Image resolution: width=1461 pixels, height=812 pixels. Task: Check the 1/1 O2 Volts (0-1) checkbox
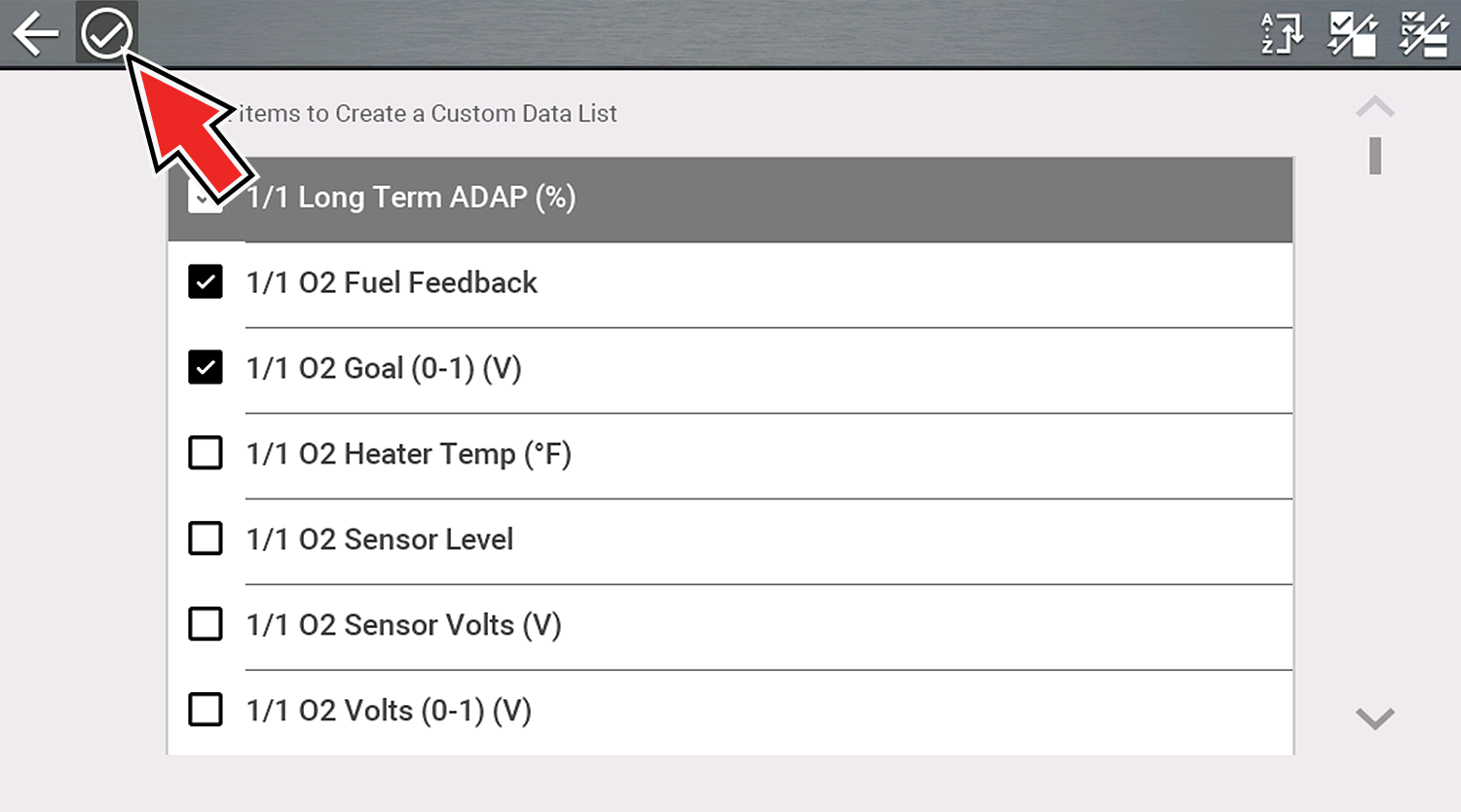206,710
